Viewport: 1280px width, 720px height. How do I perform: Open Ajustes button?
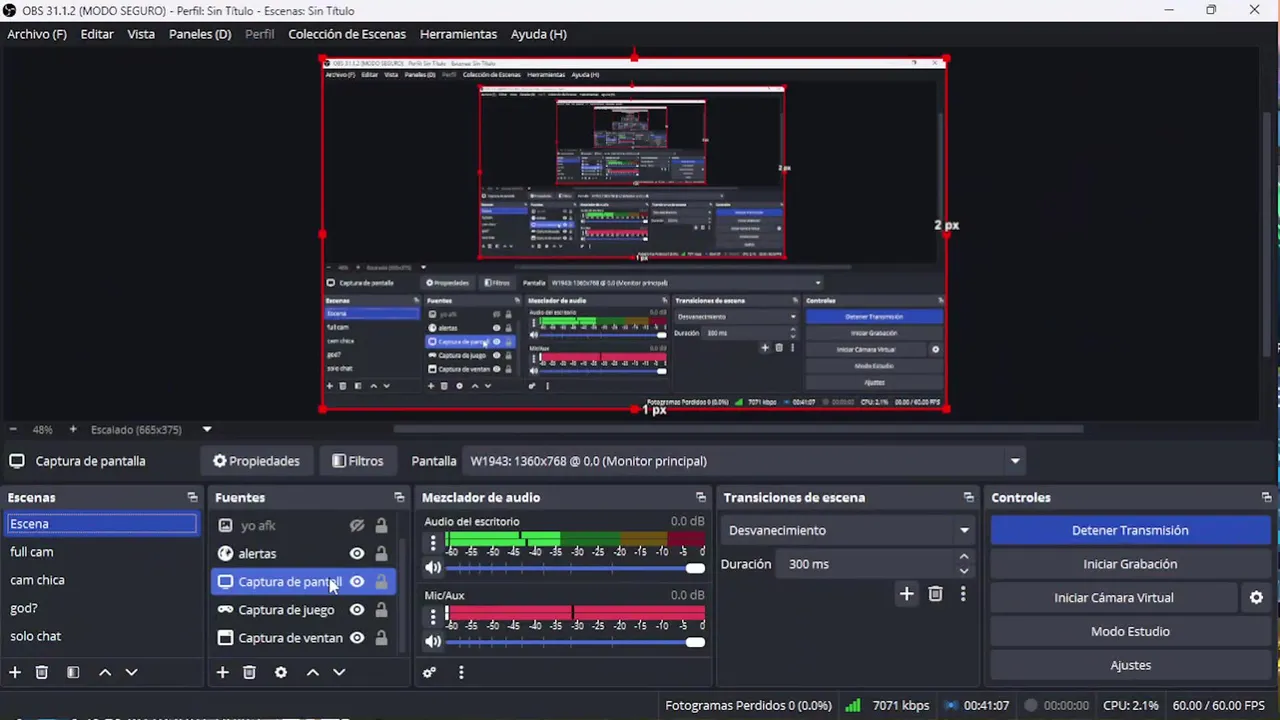click(x=1130, y=665)
